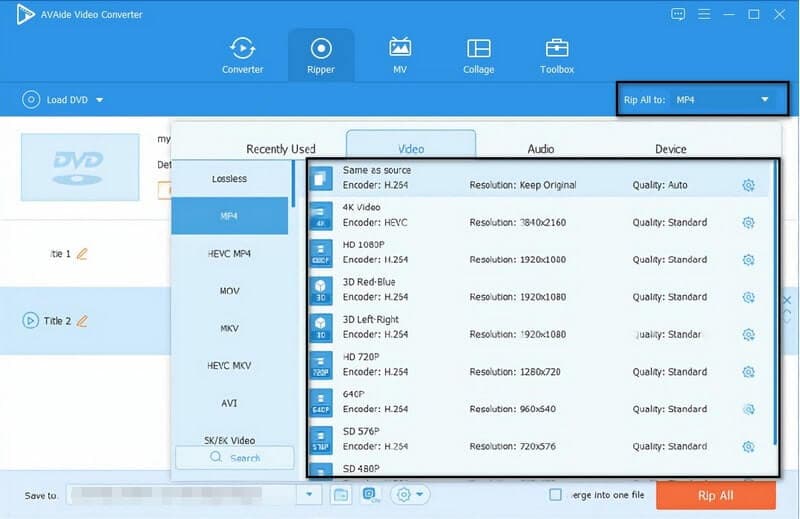The height and width of the screenshot is (519, 800).
Task: Open settings gear for SD 576P preset
Action: pyautogui.click(x=748, y=447)
